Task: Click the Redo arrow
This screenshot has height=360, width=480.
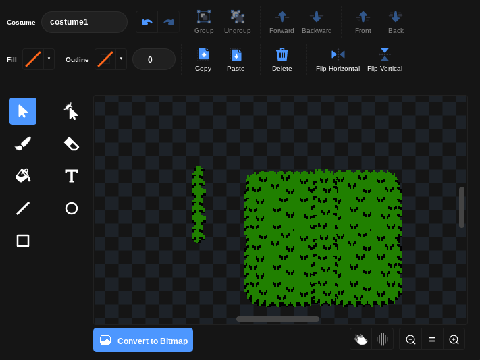Action: (169, 22)
